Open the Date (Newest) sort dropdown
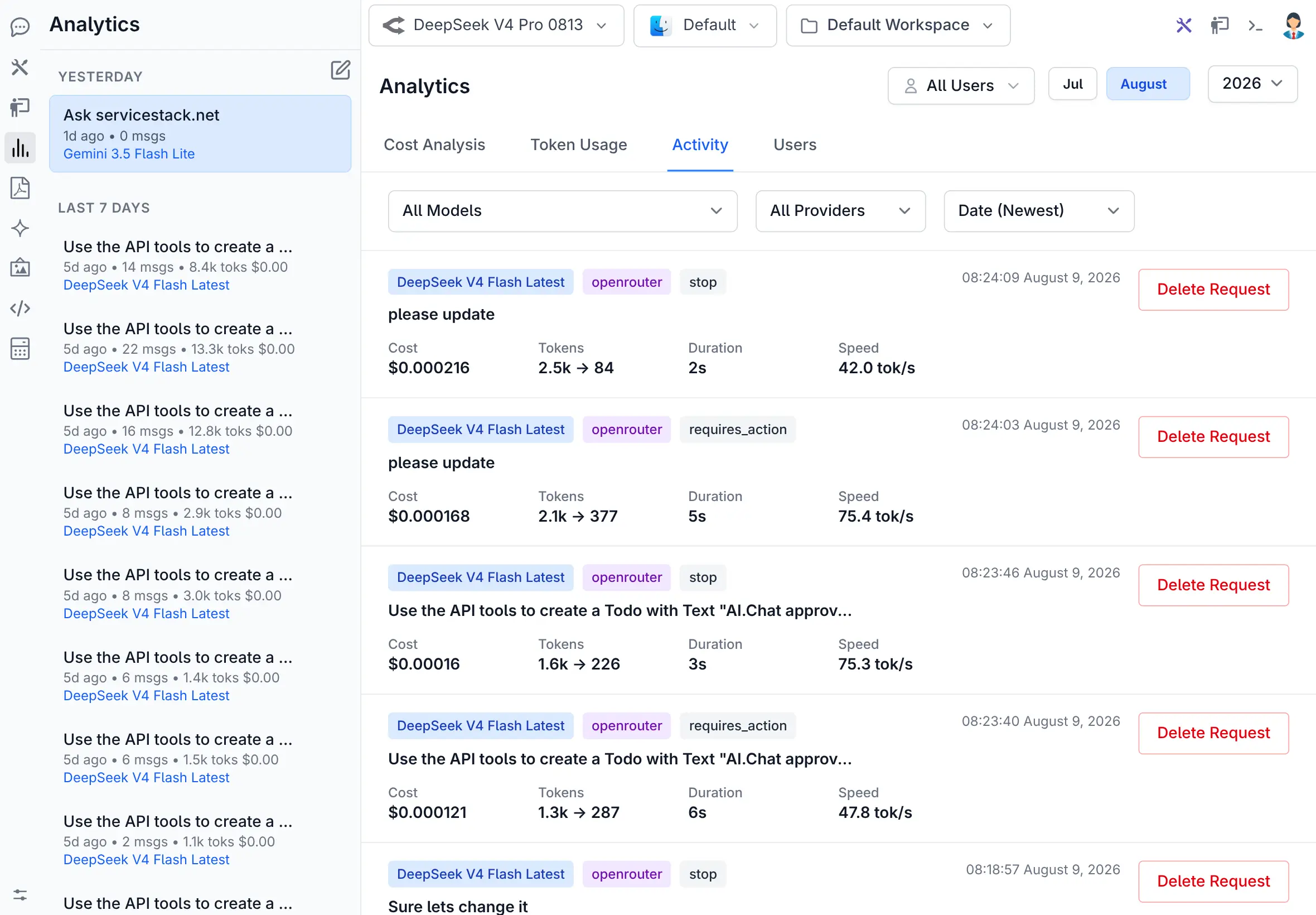The width and height of the screenshot is (1316, 915). (x=1039, y=211)
